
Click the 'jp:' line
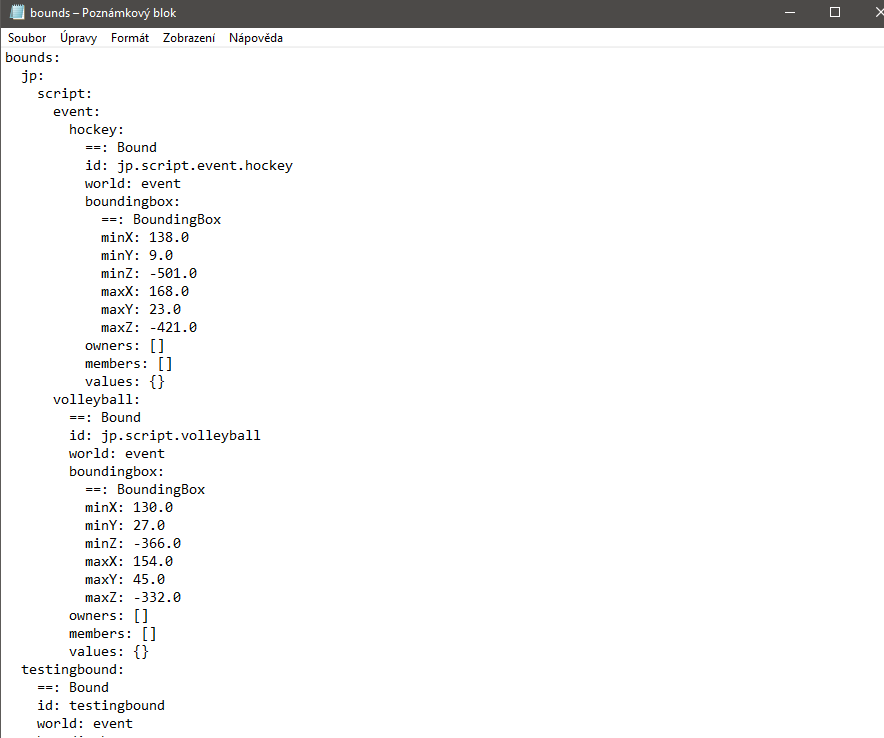click(x=32, y=76)
